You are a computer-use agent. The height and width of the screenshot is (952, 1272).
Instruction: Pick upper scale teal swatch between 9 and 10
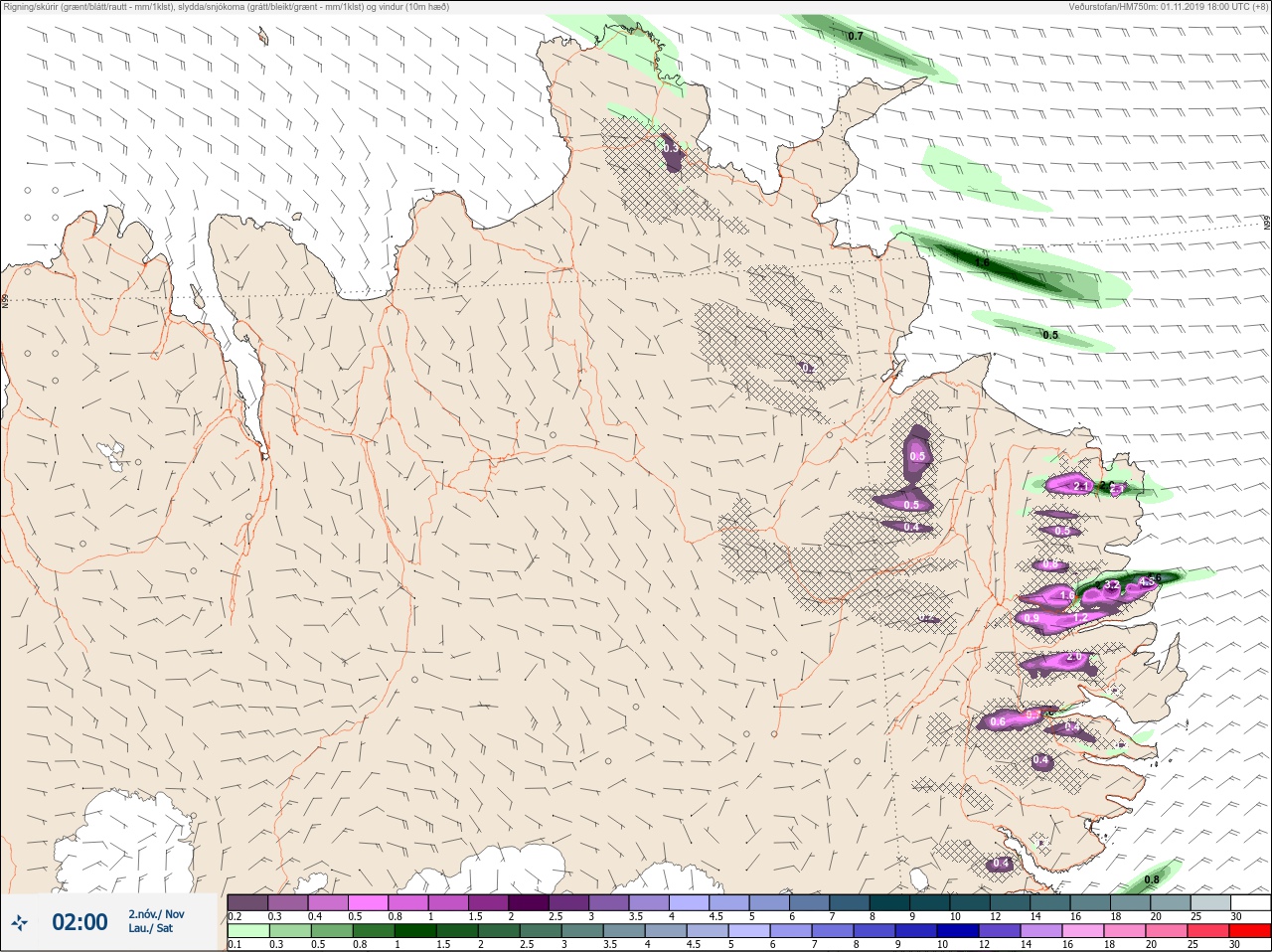click(x=931, y=902)
